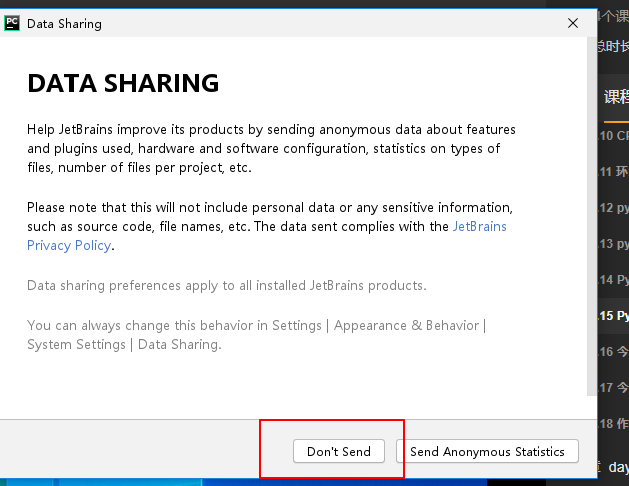Select course item number 17

tap(614, 387)
